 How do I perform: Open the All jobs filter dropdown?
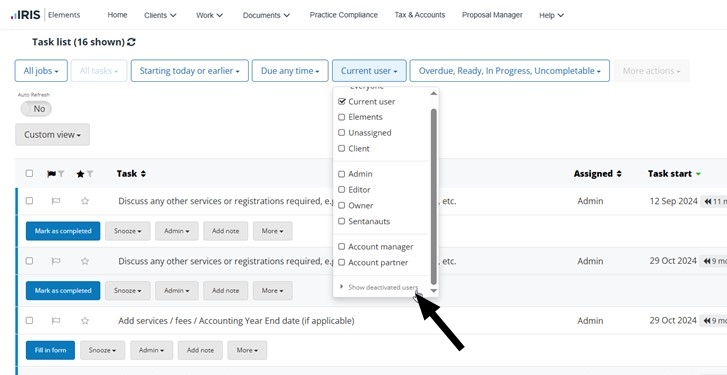tap(41, 71)
